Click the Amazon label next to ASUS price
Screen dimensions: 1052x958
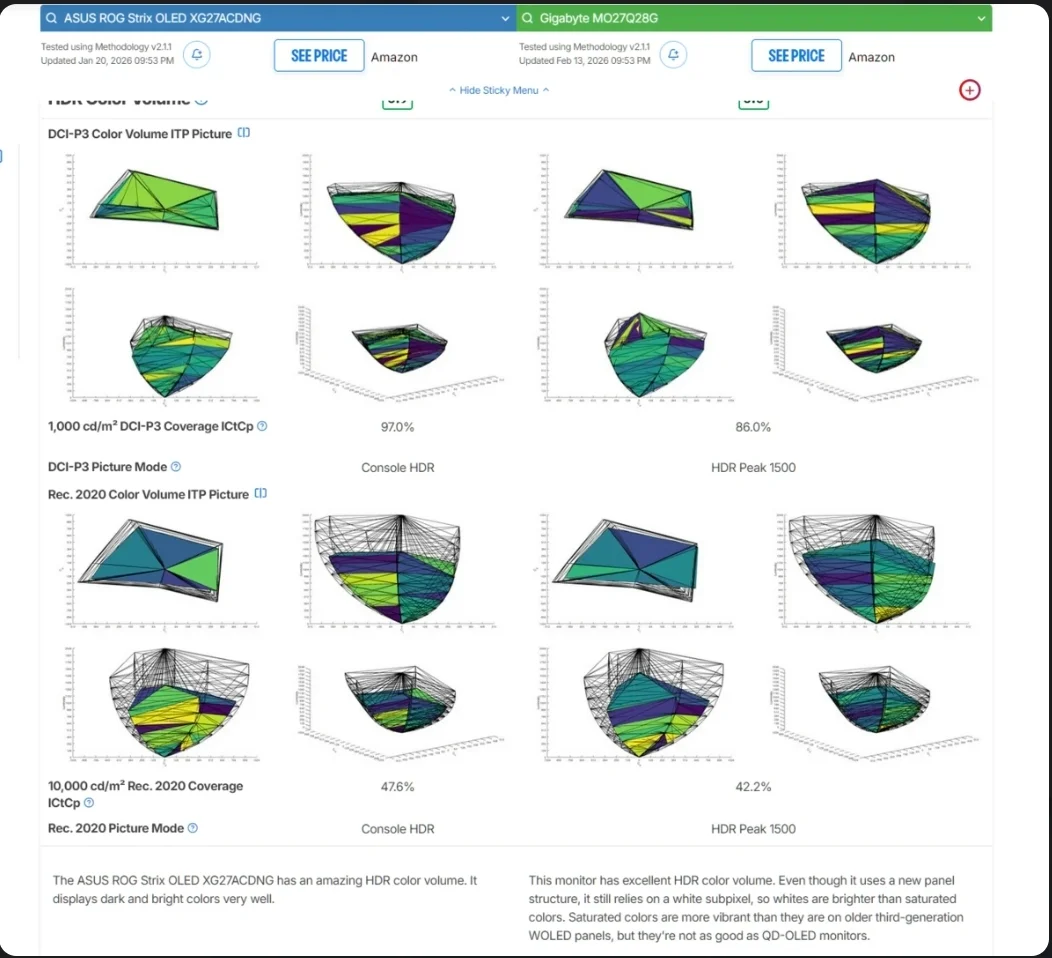(394, 58)
